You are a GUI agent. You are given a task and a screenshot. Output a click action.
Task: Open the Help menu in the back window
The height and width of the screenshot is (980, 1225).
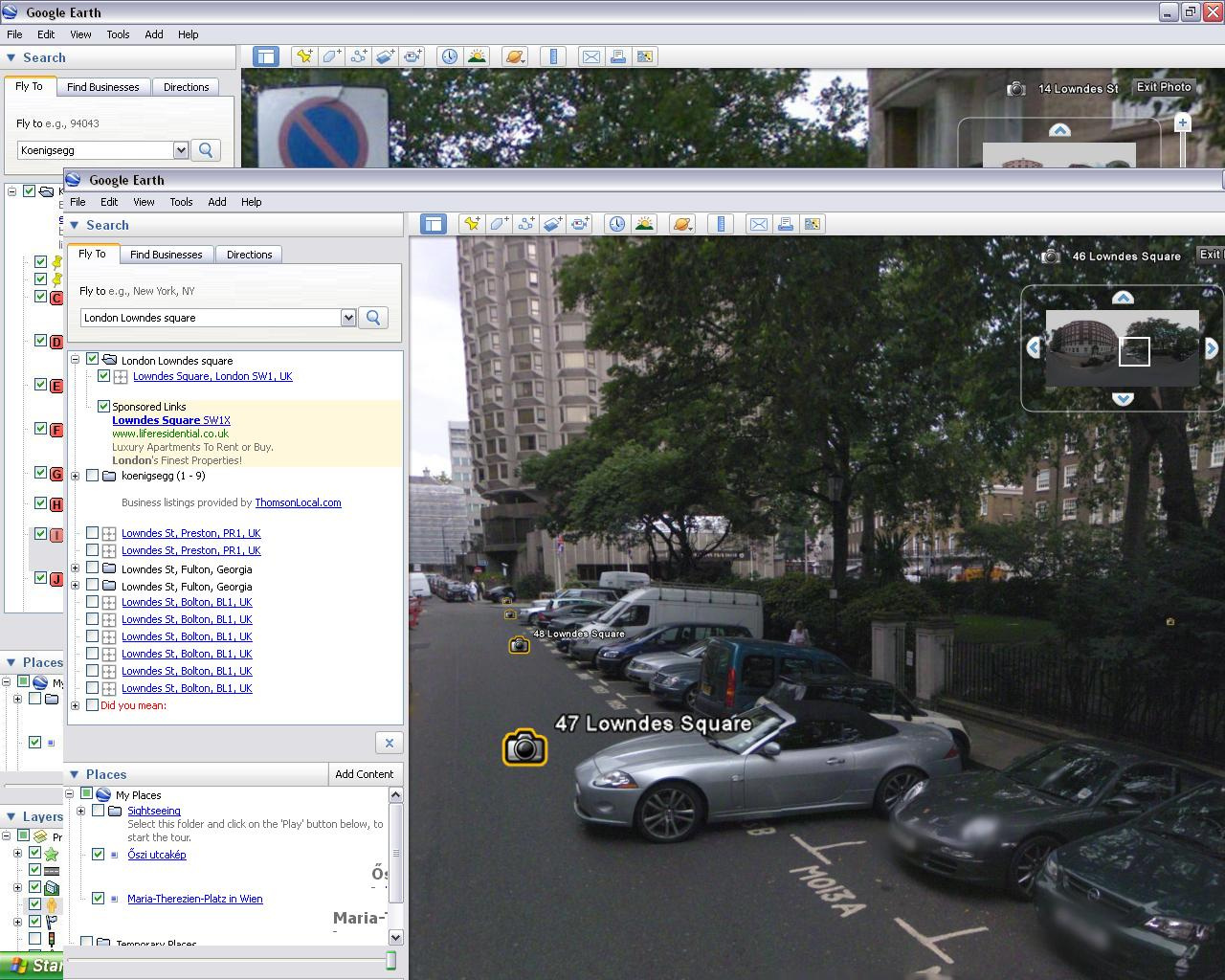tap(188, 34)
